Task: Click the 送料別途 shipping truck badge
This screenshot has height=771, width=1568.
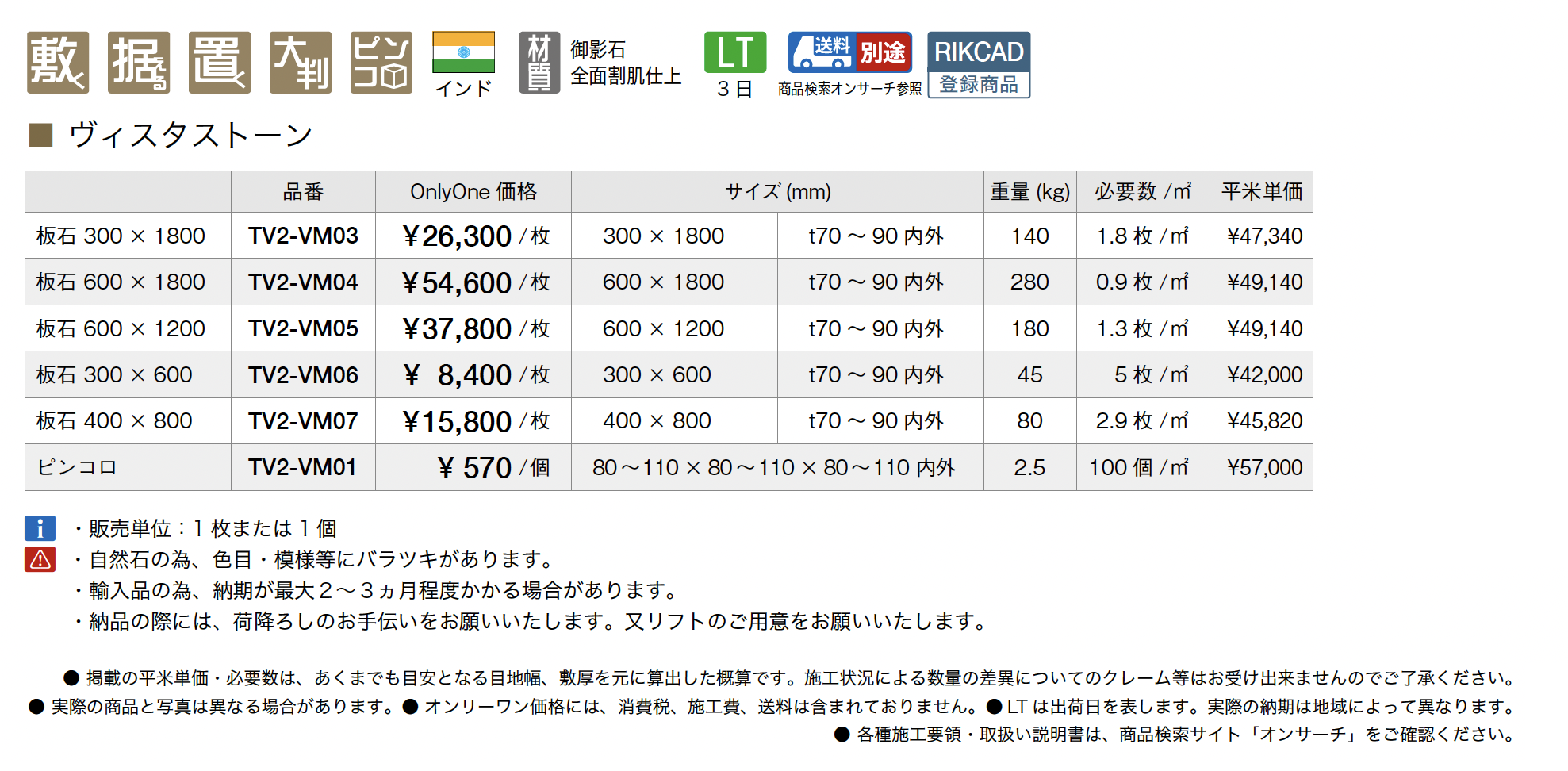Action: pyautogui.click(x=849, y=52)
